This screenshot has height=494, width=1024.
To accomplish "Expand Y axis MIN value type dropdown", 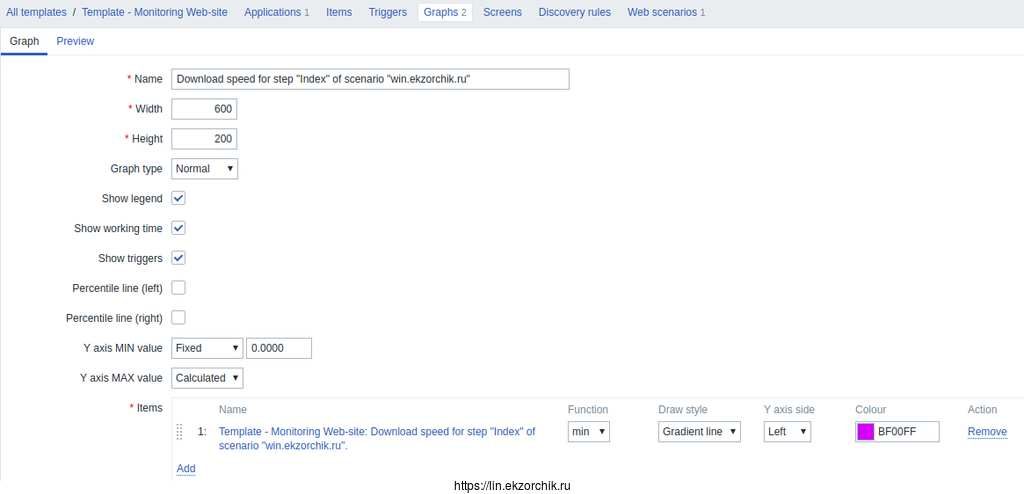I will point(207,348).
